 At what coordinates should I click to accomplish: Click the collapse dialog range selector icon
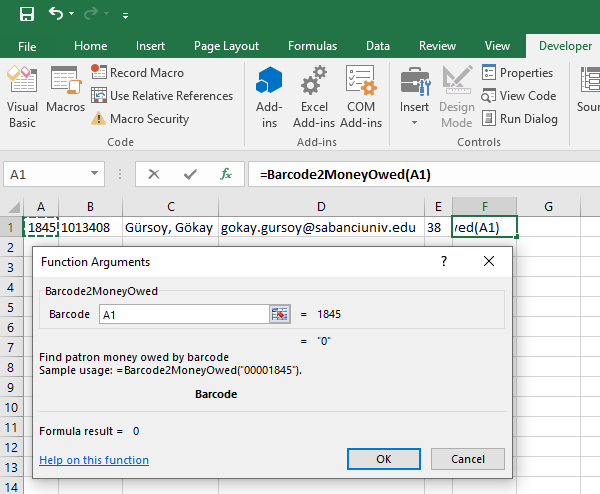coord(280,314)
